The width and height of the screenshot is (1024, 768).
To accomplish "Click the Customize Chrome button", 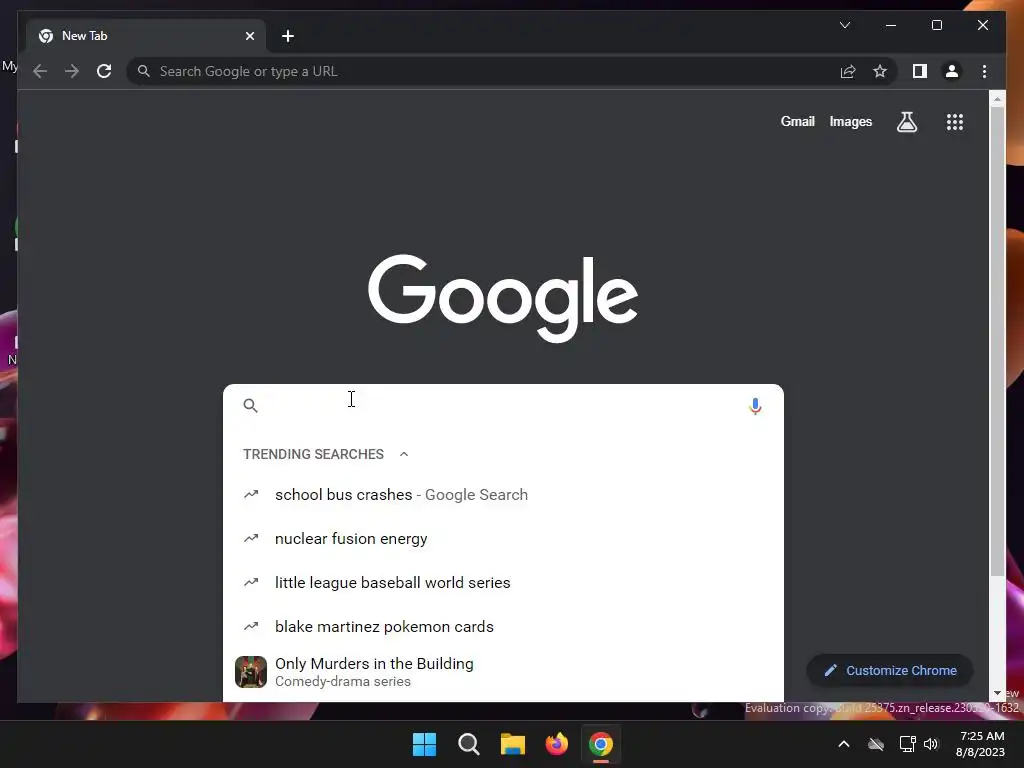I will 890,671.
